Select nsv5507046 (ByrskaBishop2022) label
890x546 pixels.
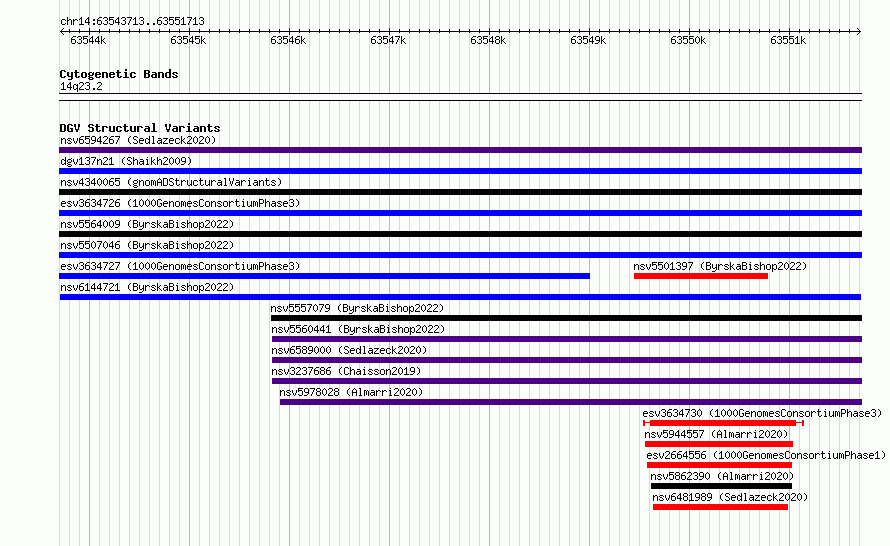pyautogui.click(x=147, y=245)
